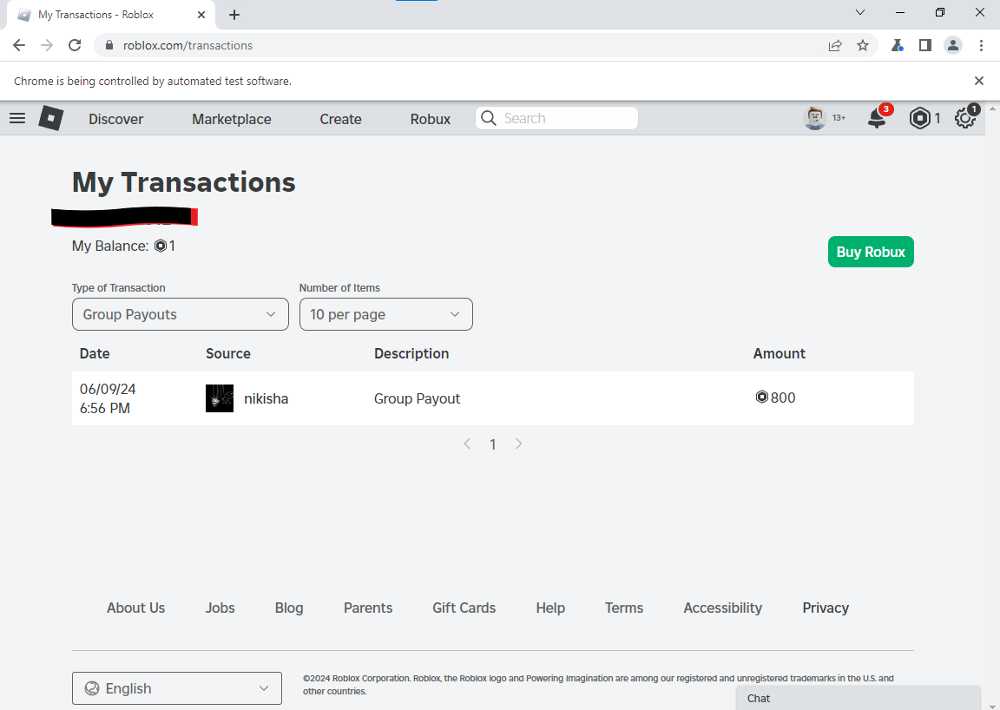
Task: Open the Robux menu item
Action: click(x=430, y=119)
